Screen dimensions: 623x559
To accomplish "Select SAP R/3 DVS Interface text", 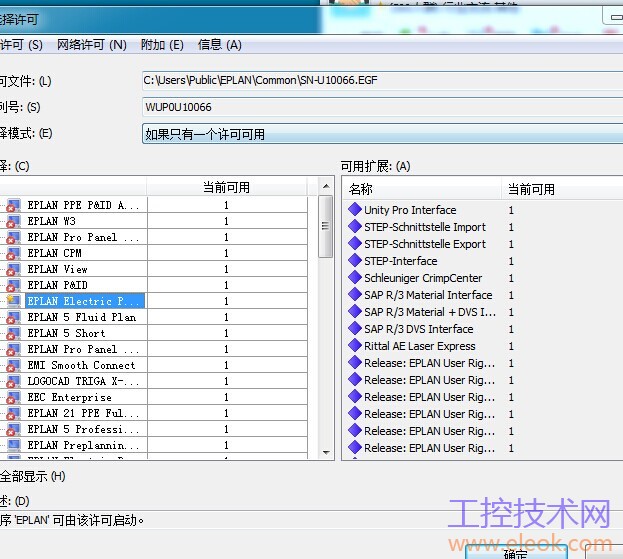I will click(418, 329).
